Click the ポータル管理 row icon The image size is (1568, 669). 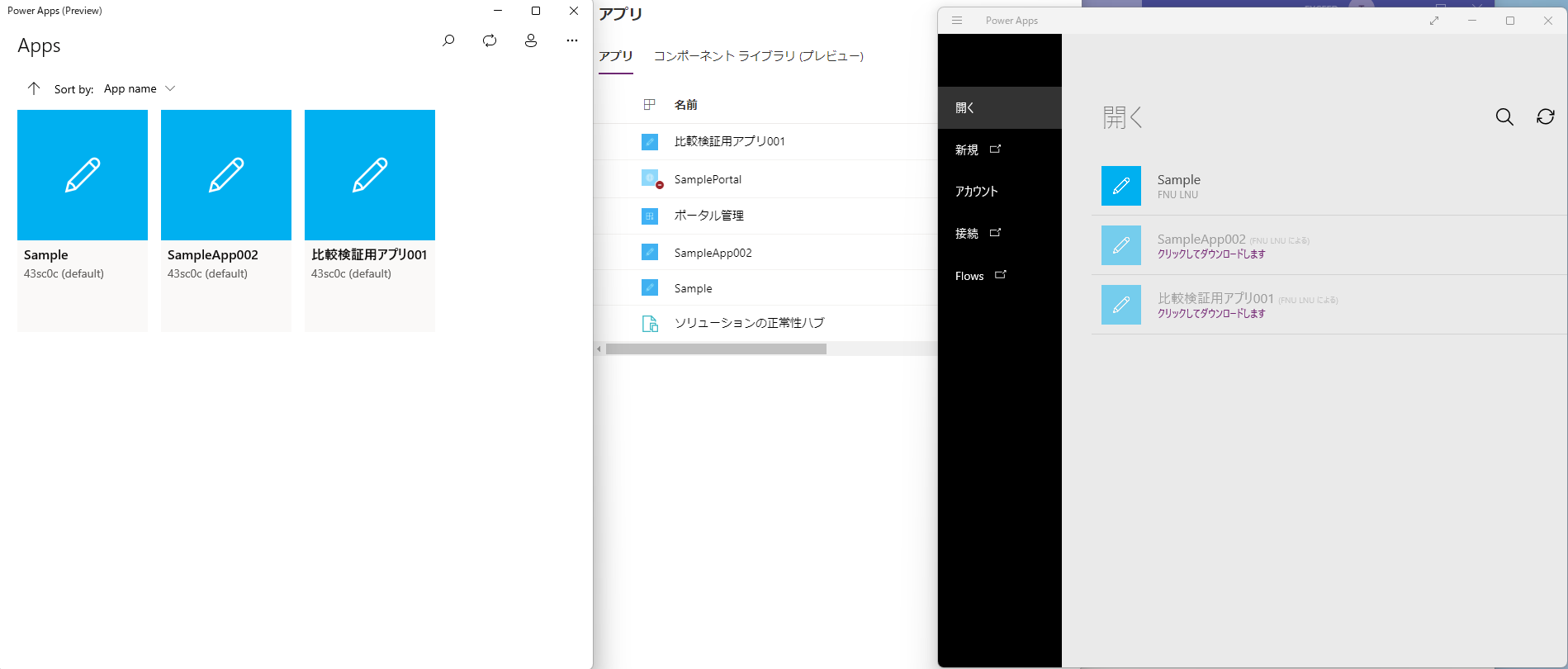click(x=650, y=216)
